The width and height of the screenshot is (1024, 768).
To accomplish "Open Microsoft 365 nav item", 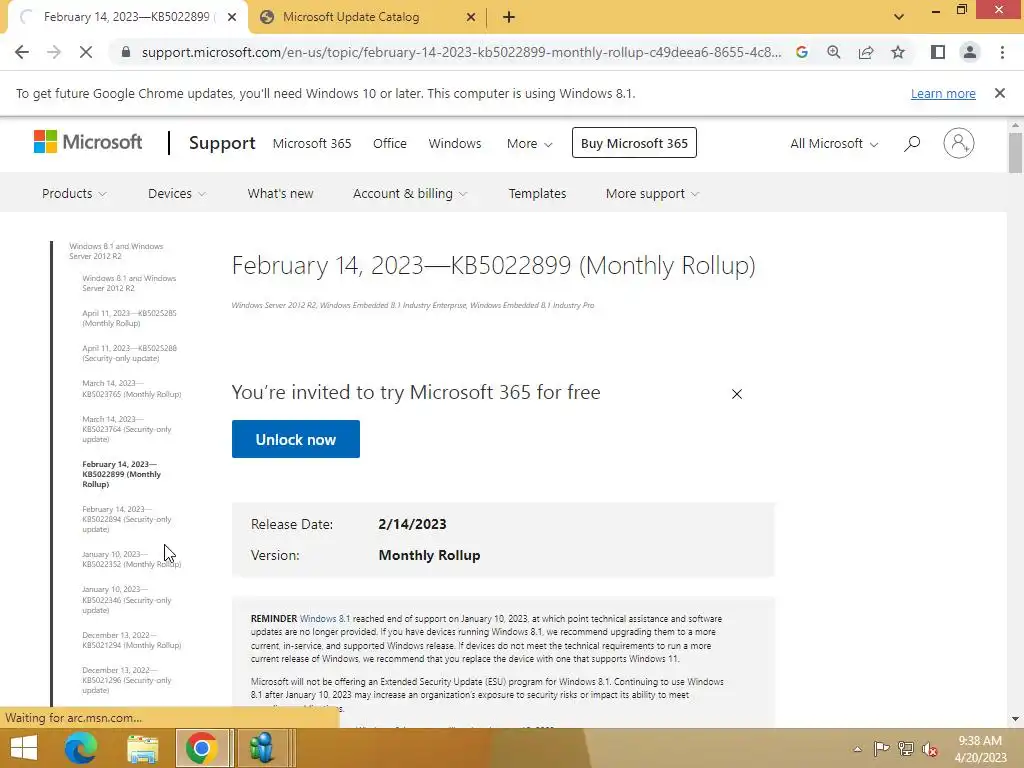I will click(x=312, y=143).
